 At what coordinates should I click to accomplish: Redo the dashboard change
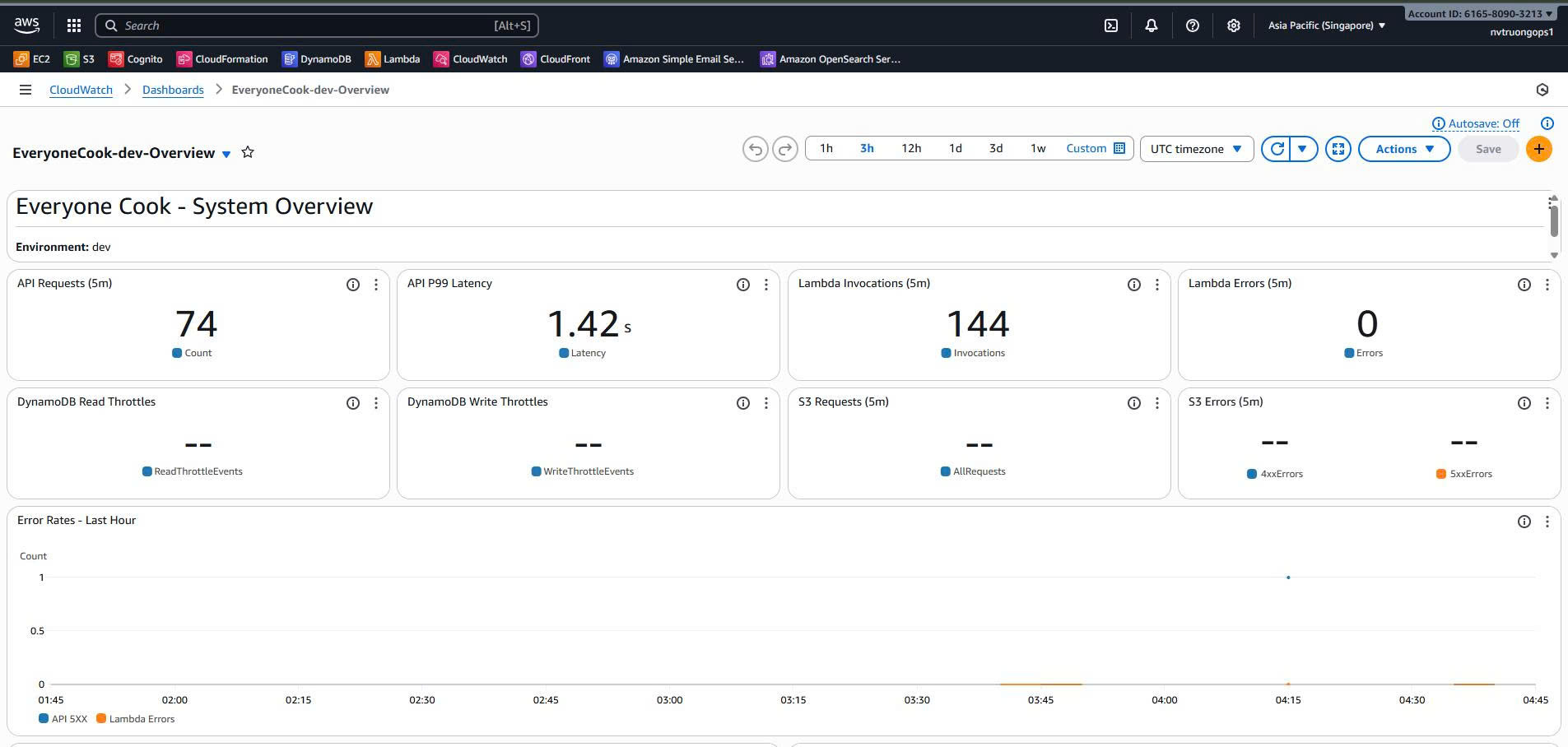coord(785,149)
